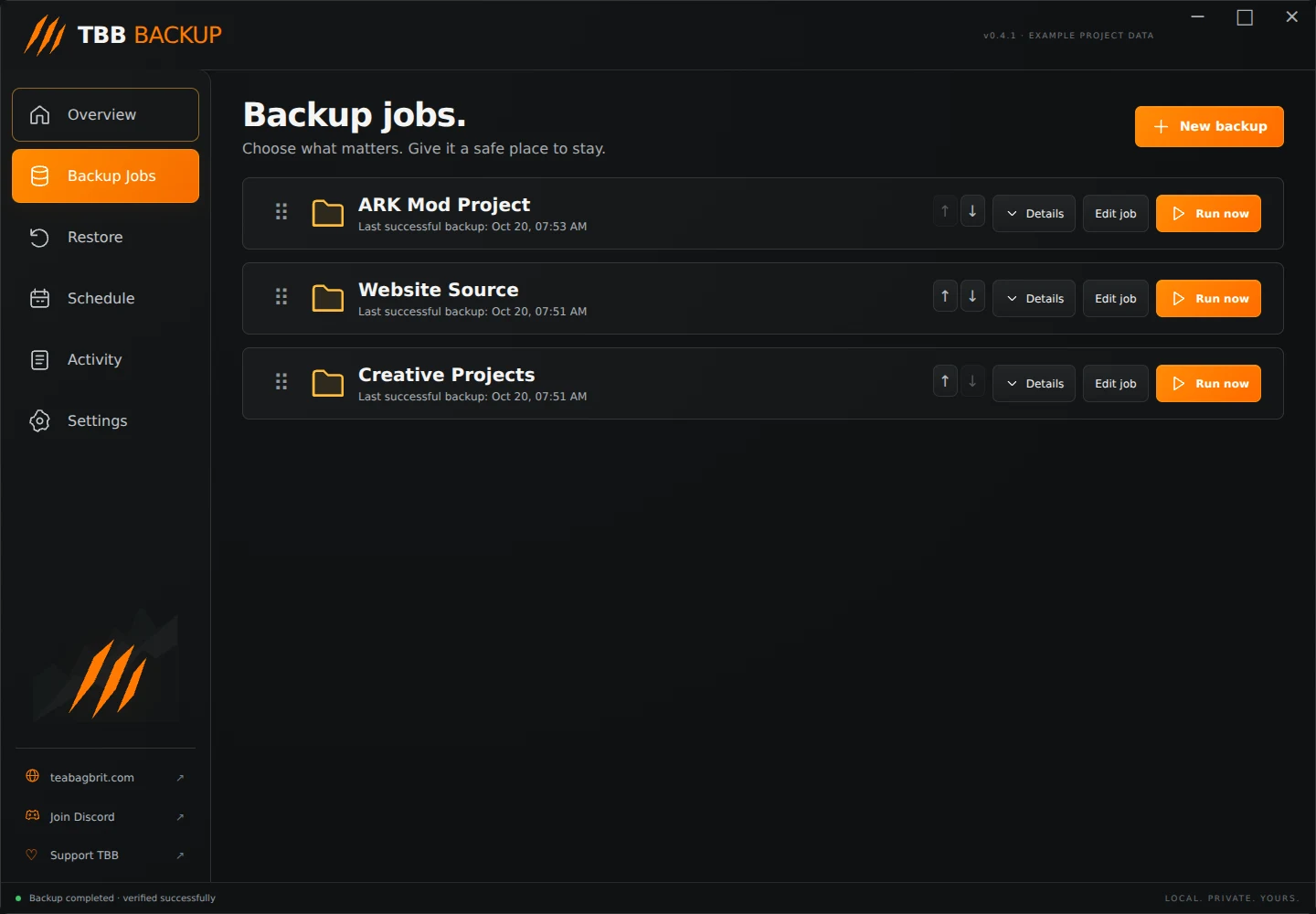The height and width of the screenshot is (914, 1316).
Task: Click the globe icon beside teabagbrit.com
Action: click(32, 776)
